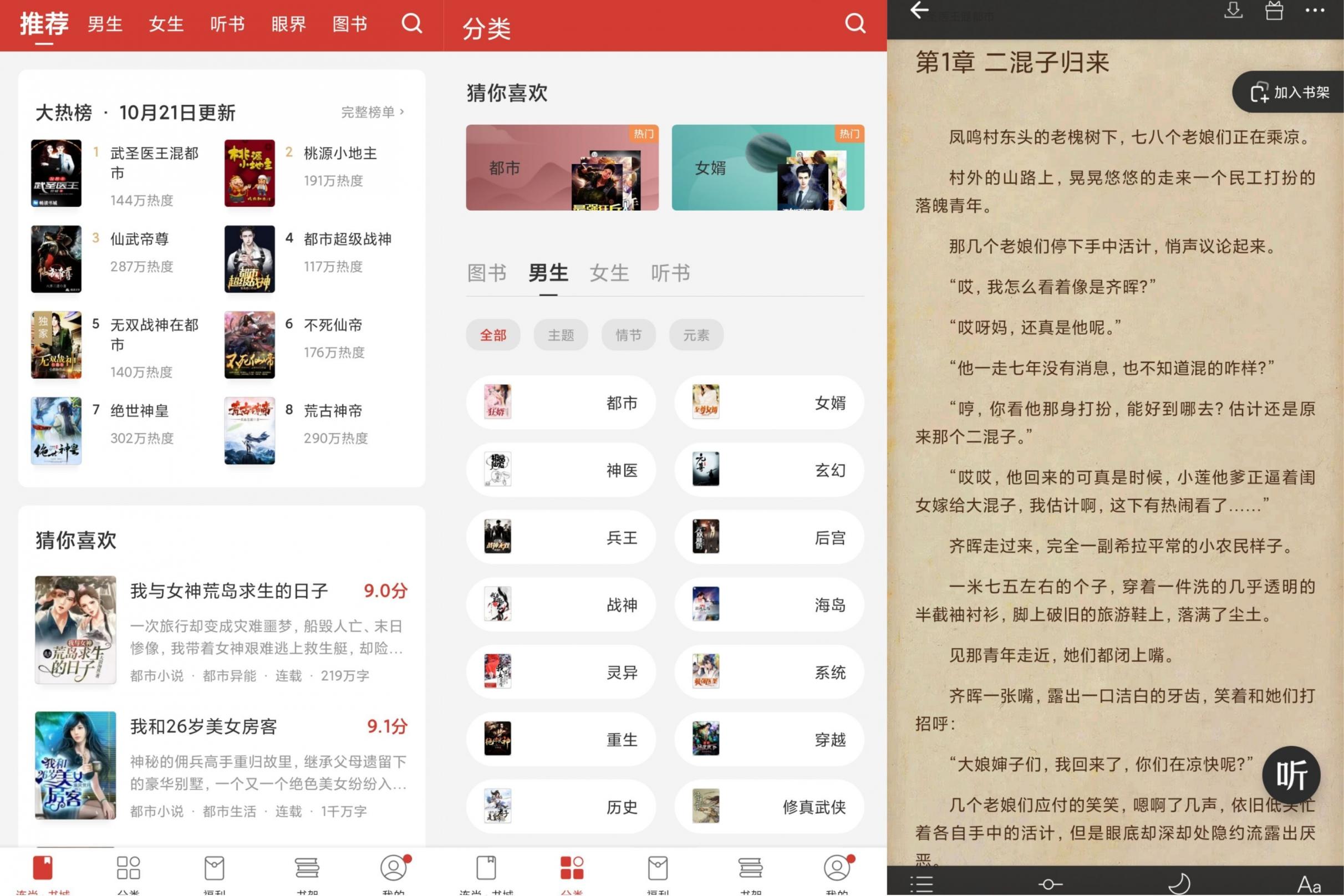Viewport: 1344px width, 896px height.
Task: Switch to the 女生 tab under 猜你喜欢
Action: pos(609,273)
